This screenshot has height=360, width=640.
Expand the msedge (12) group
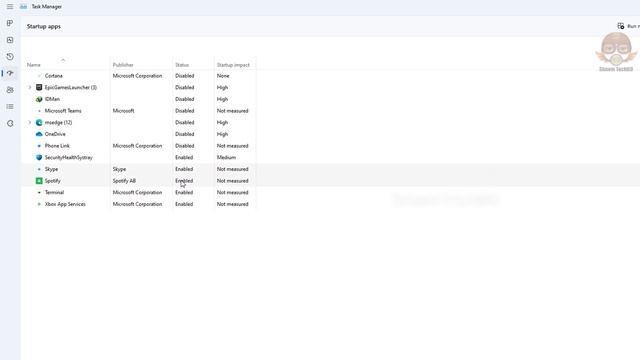[29, 122]
